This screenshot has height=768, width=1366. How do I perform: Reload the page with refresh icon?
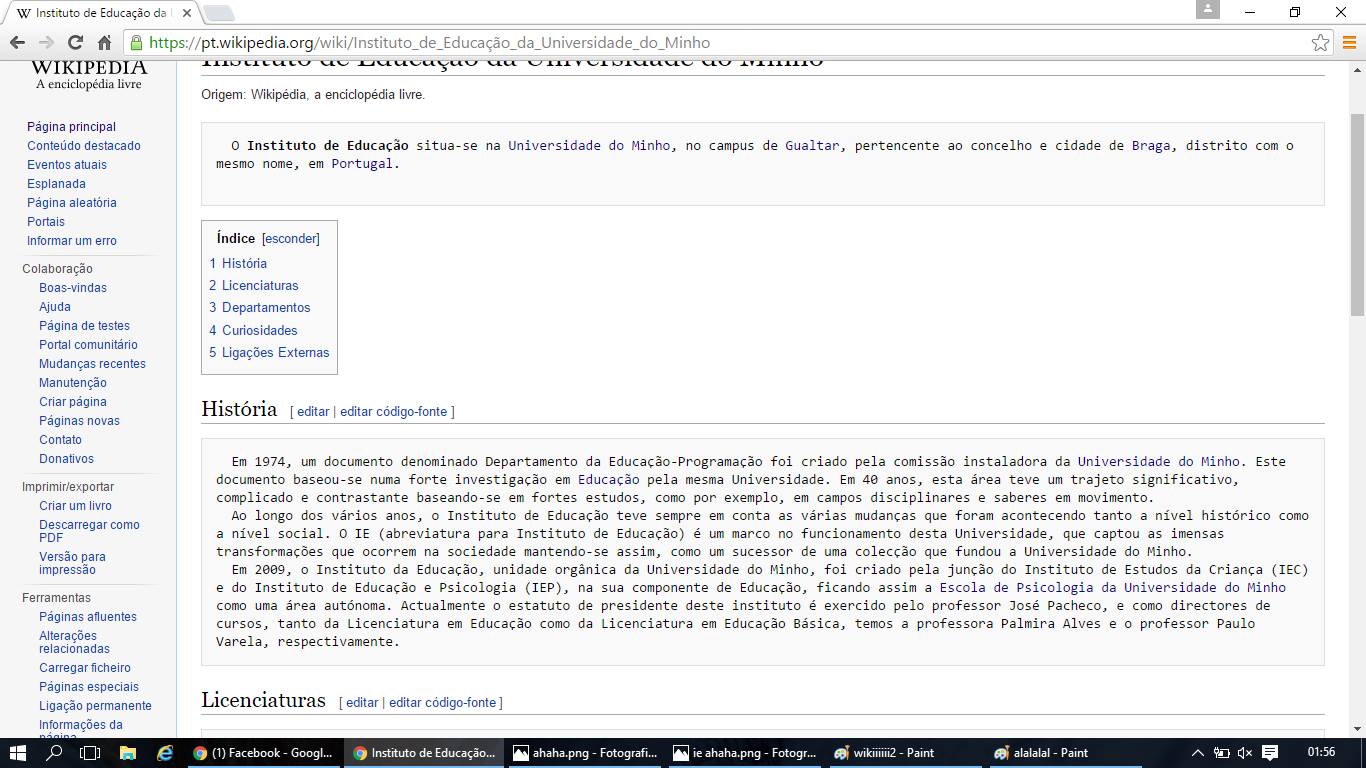click(x=75, y=43)
